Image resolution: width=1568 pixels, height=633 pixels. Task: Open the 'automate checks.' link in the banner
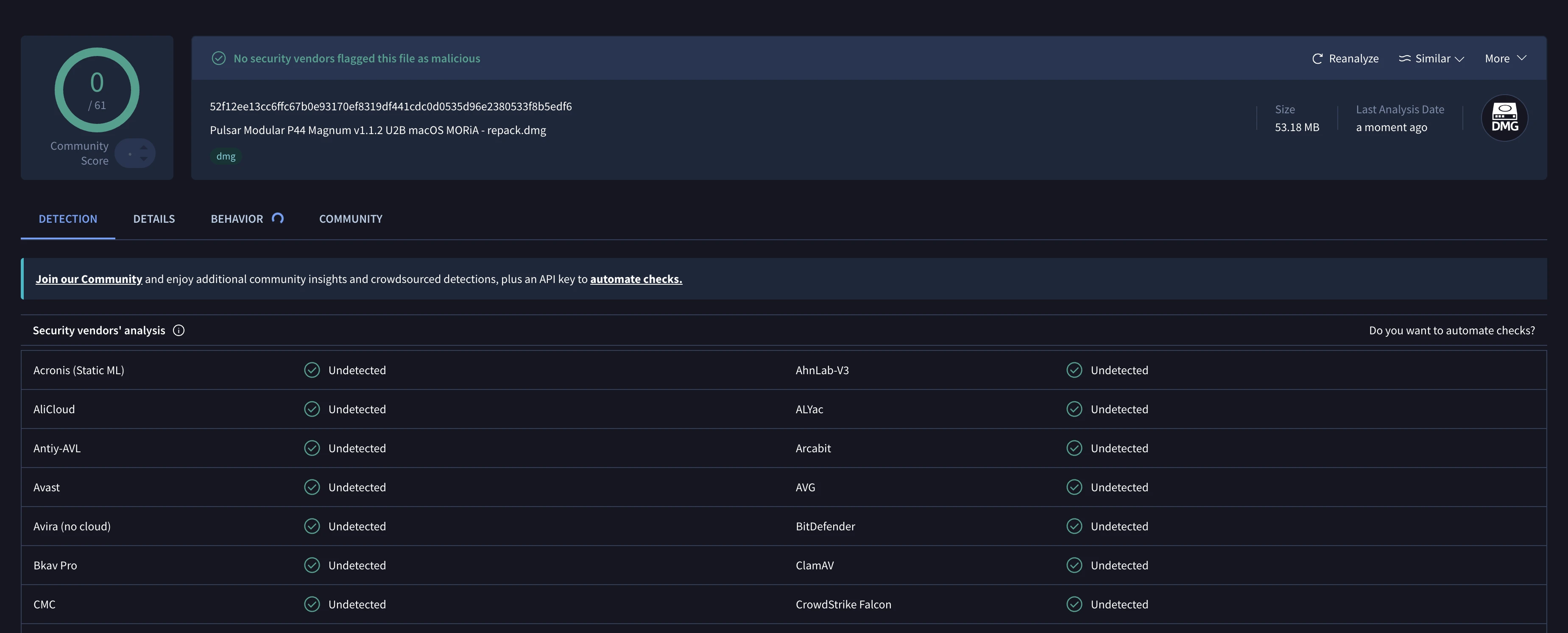(x=636, y=279)
